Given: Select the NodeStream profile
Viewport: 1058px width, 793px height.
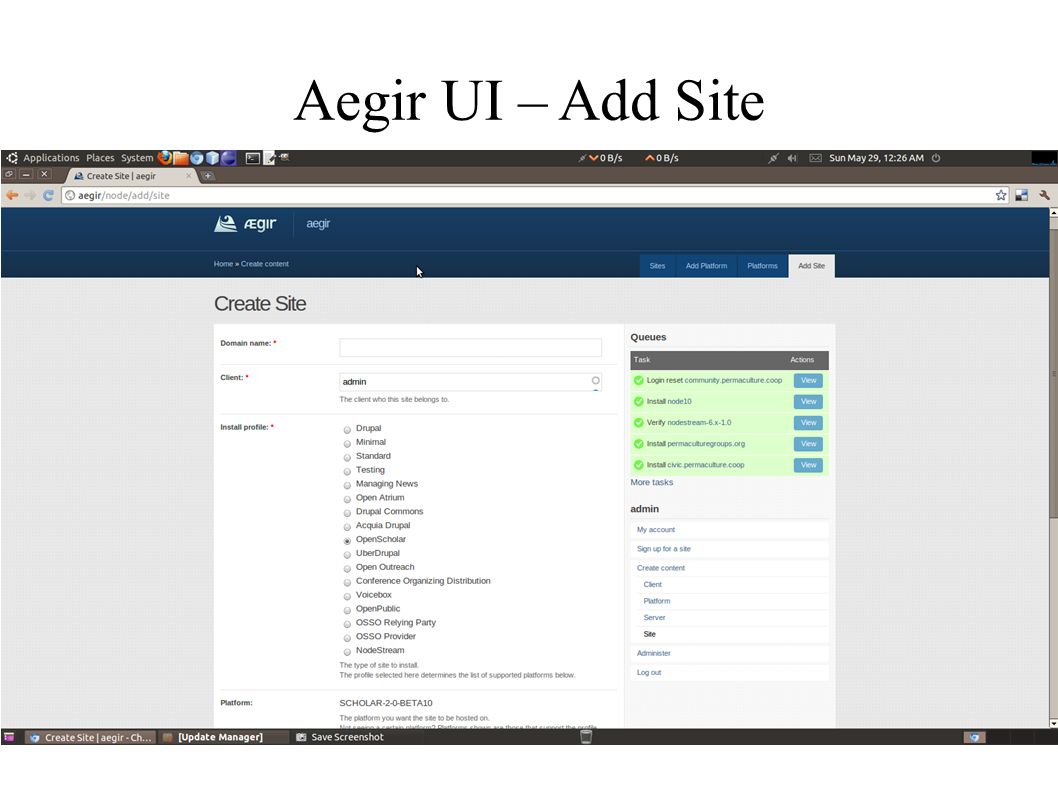Looking at the screenshot, I should point(347,652).
